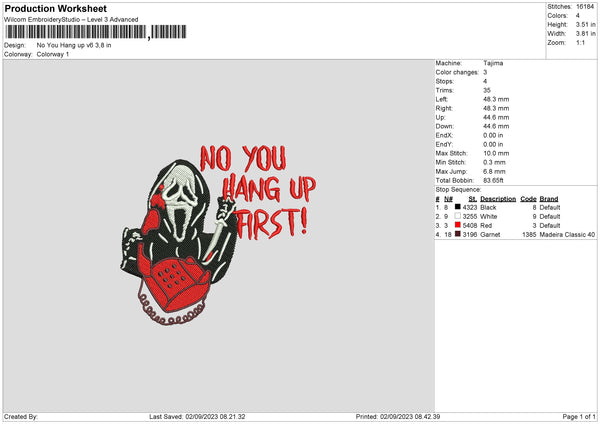The image size is (600, 424).
Task: Click the Height value 3.51 in
Action: [585, 24]
